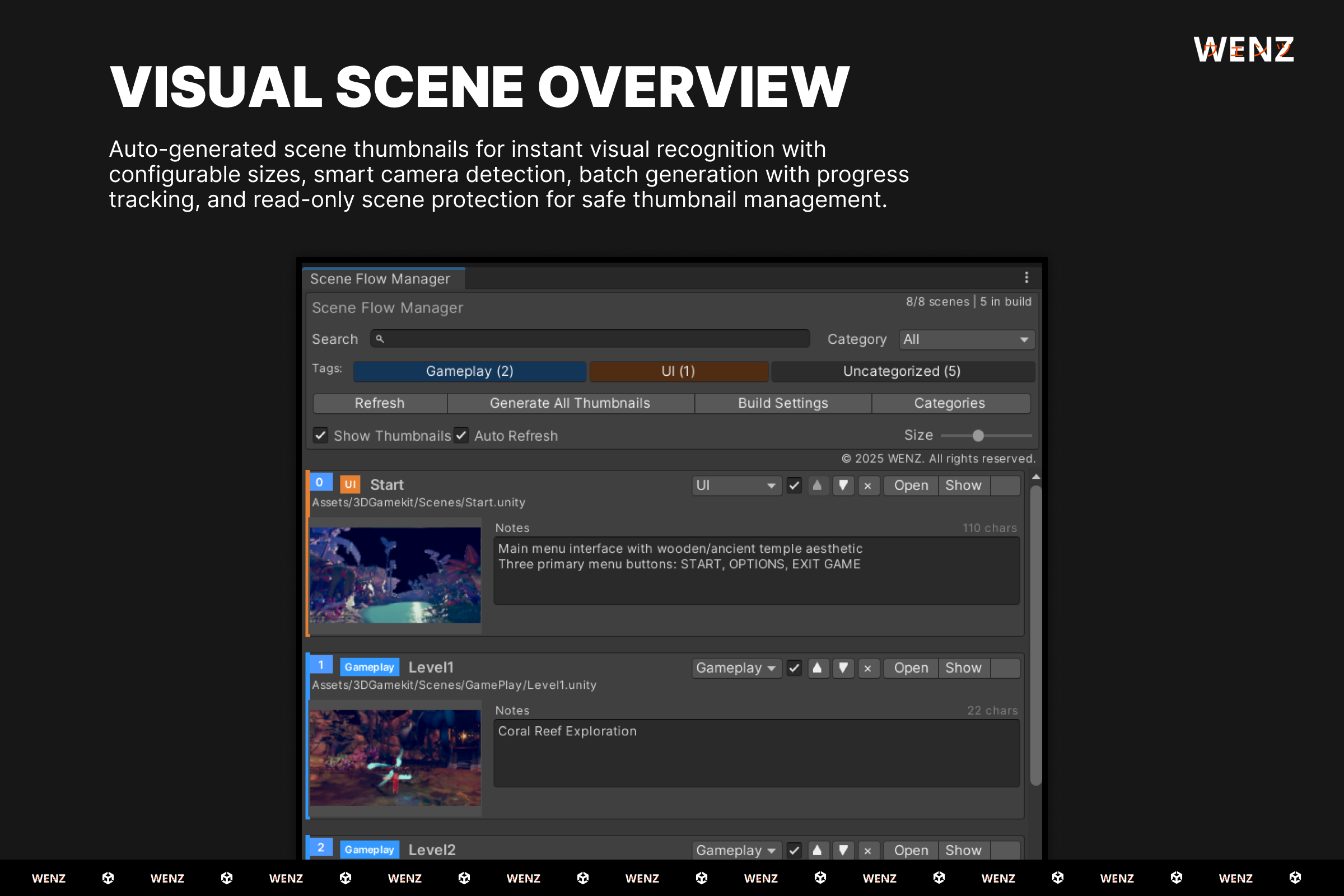1344x896 pixels.
Task: Move Level2 scene down
Action: pyautogui.click(x=843, y=850)
